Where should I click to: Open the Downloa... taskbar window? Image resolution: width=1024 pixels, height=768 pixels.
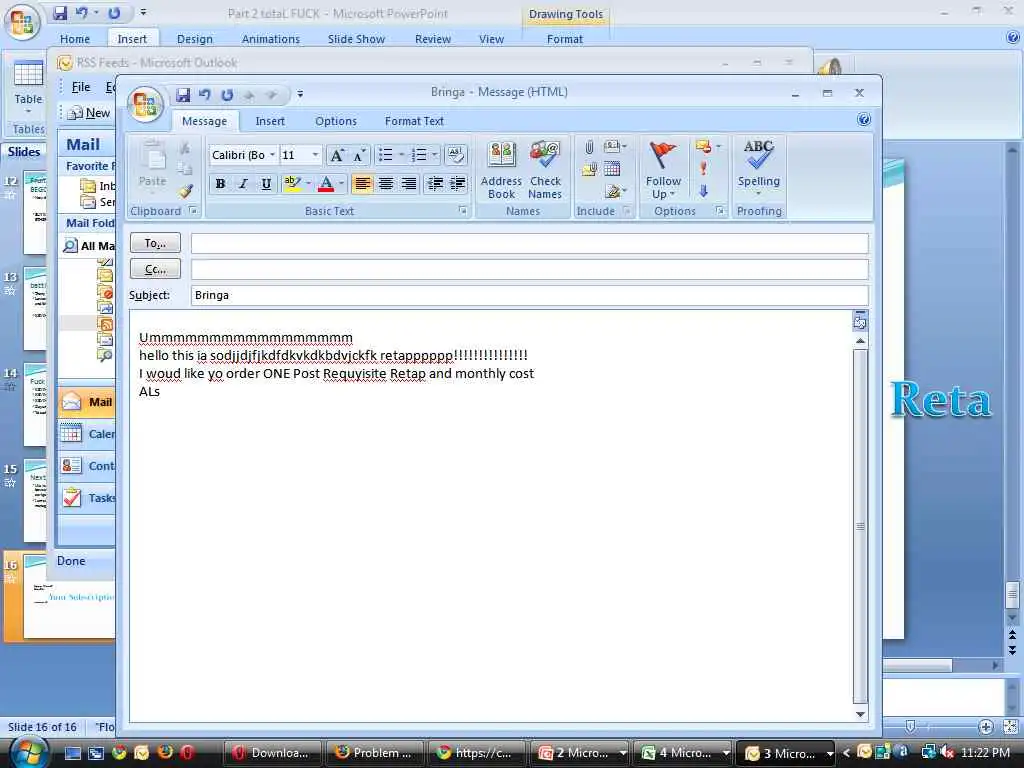[274, 753]
